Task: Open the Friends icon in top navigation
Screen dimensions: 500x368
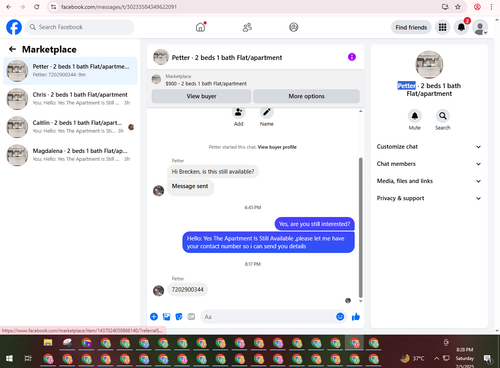Action: tap(247, 27)
